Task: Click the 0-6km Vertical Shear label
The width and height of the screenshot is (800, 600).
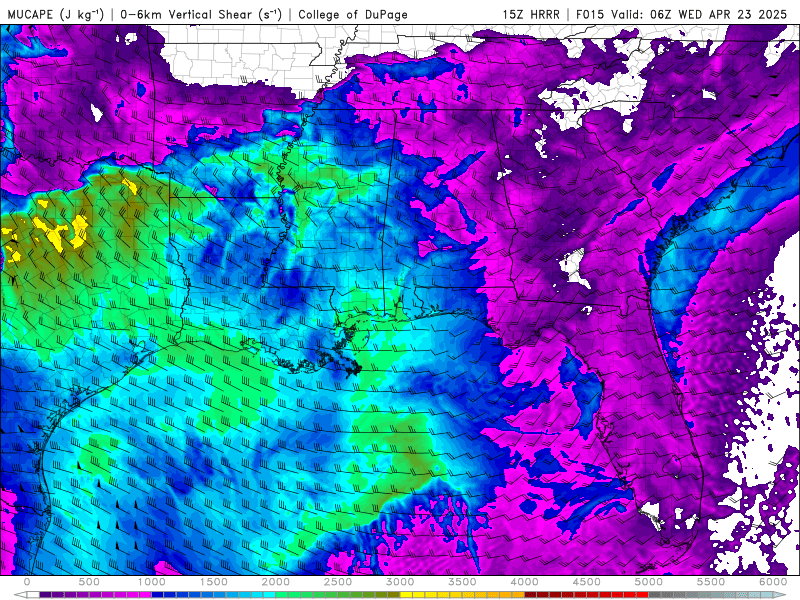Action: (201, 14)
